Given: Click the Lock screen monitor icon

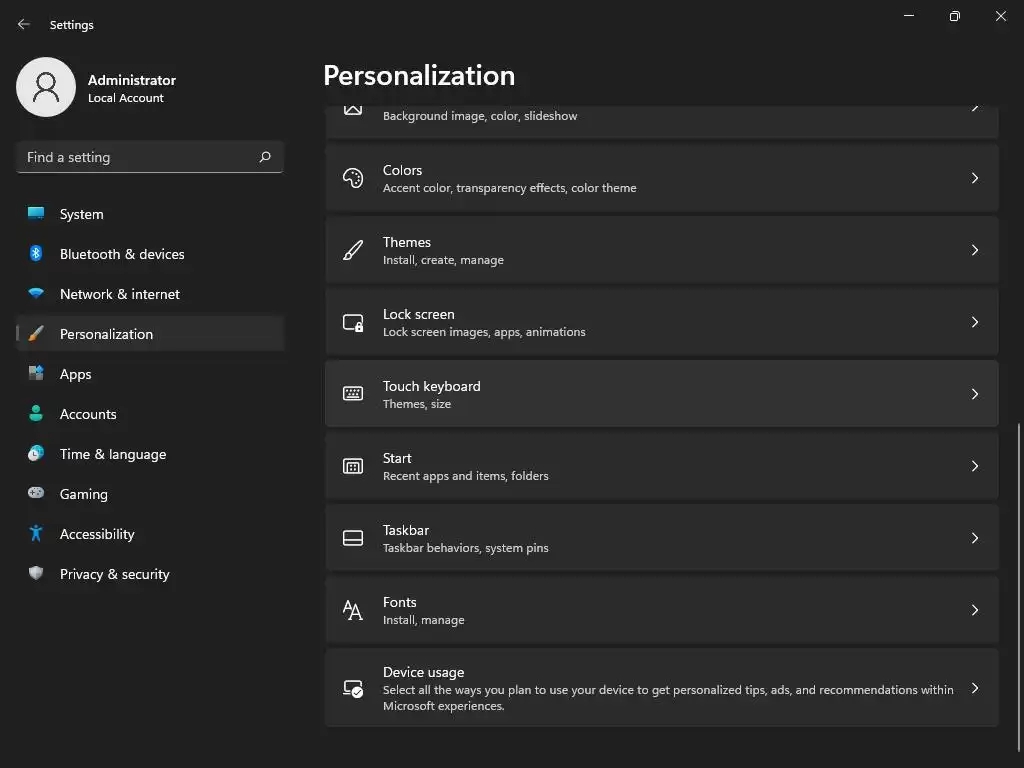Looking at the screenshot, I should point(353,322).
